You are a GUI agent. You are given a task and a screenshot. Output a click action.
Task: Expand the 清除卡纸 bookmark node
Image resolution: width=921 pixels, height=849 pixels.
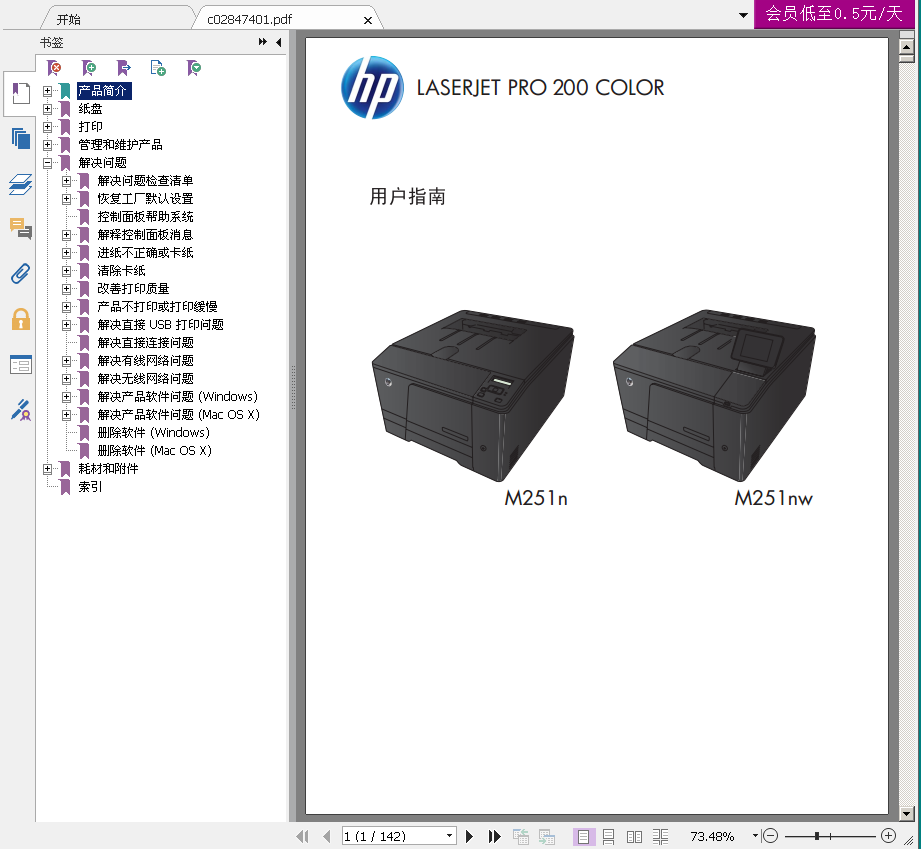[66, 271]
